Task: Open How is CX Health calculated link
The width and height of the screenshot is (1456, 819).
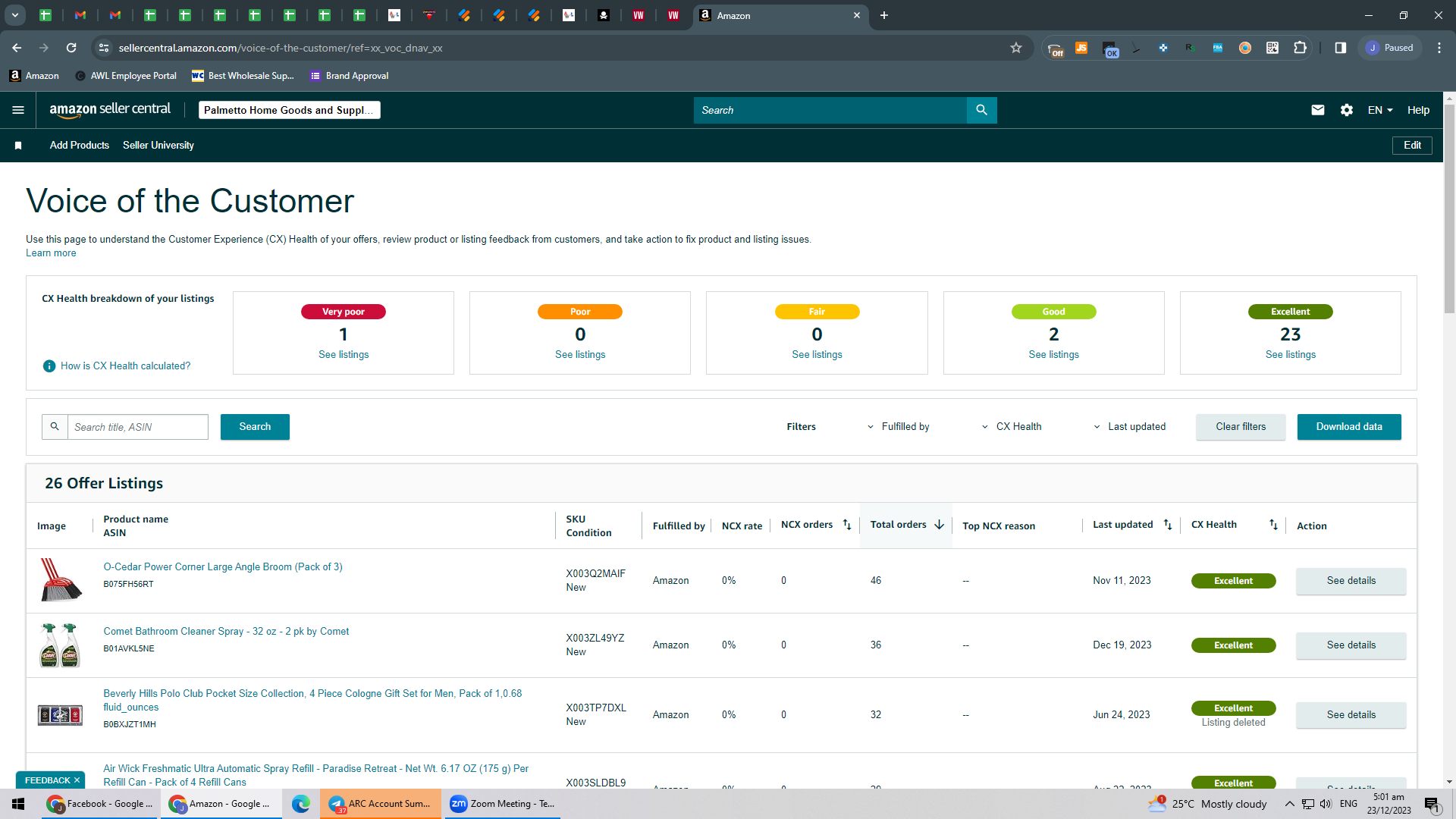Action: pyautogui.click(x=125, y=366)
